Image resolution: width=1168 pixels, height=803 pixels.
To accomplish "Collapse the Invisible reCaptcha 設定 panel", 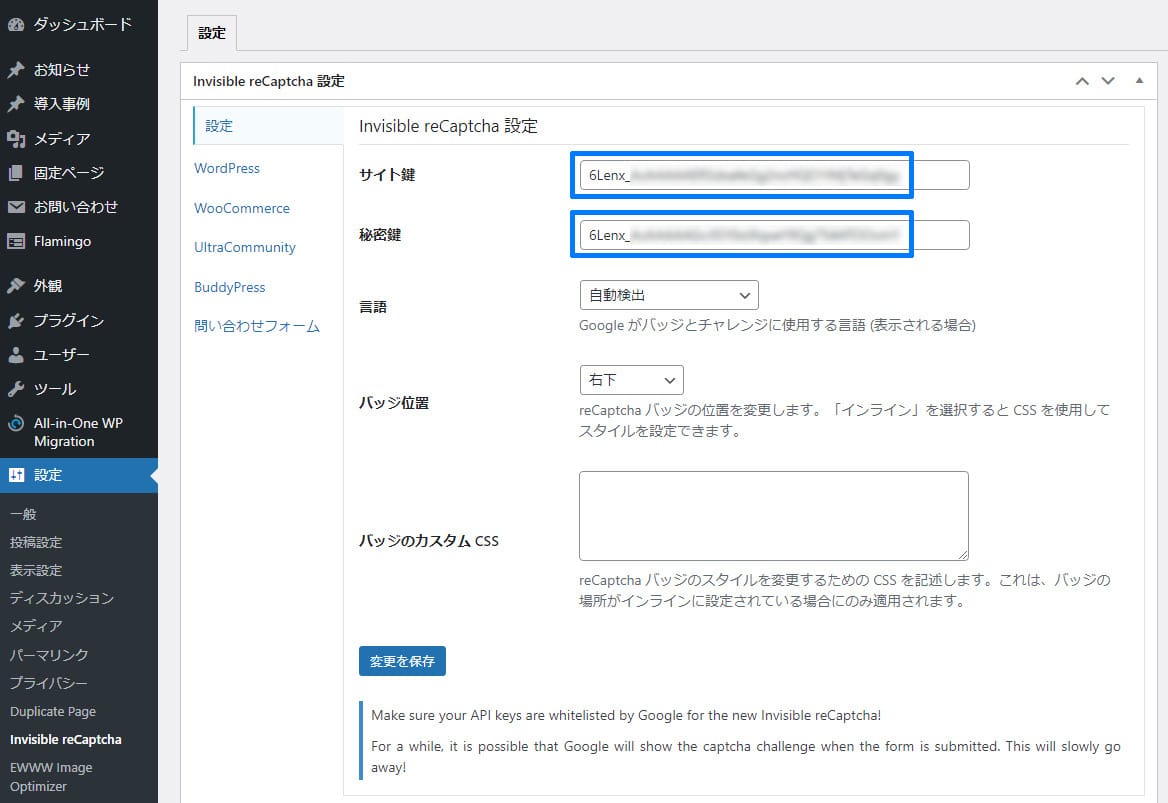I will pyautogui.click(x=1139, y=81).
